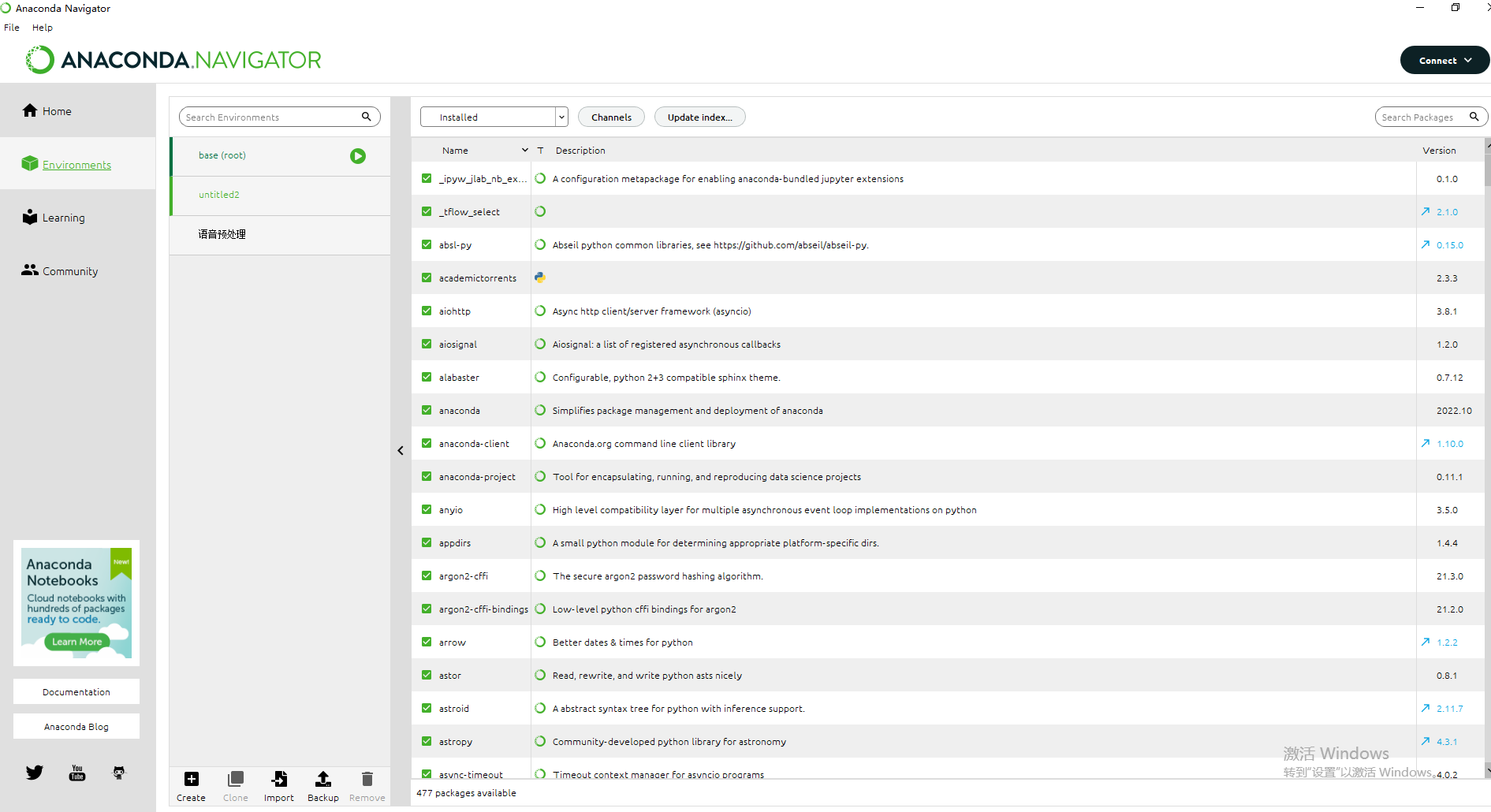Click the anaconda-project package name

(477, 477)
